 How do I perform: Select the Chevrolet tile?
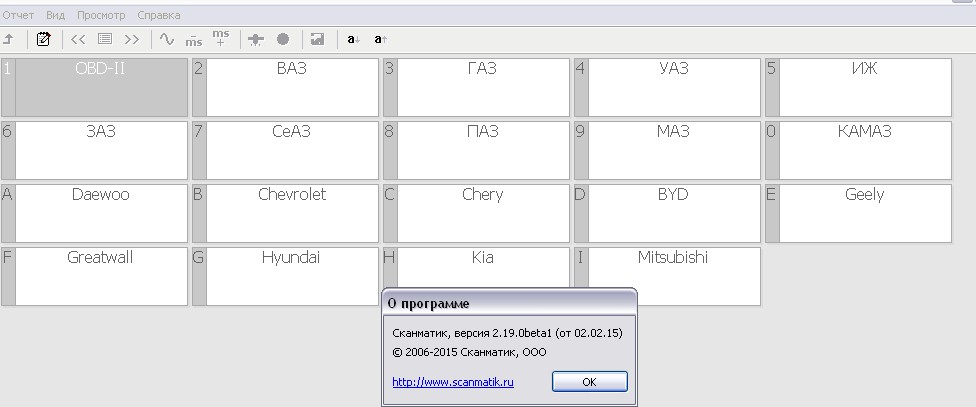tap(286, 213)
